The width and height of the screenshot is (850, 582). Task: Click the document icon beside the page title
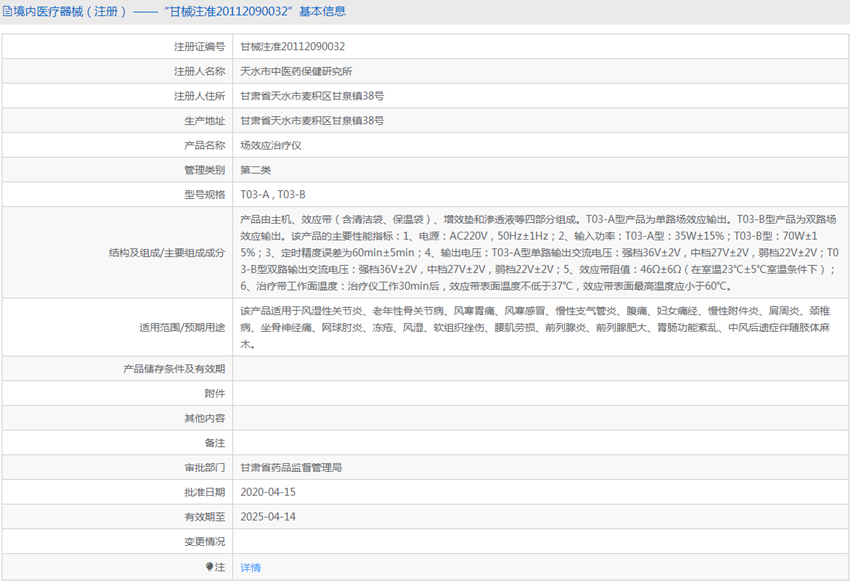[x=8, y=11]
